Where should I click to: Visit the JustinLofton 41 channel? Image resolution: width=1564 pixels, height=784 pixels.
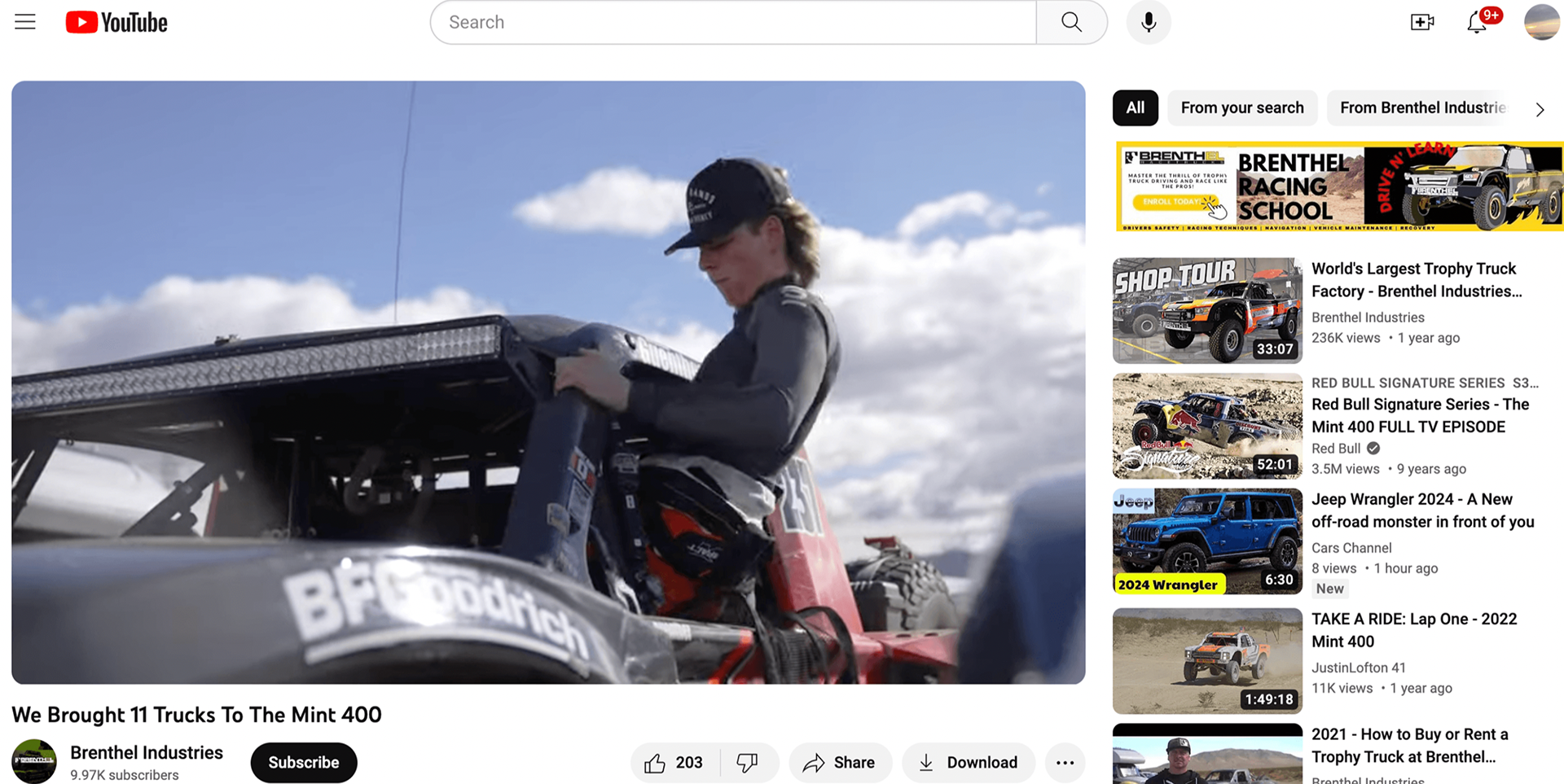pos(1359,668)
